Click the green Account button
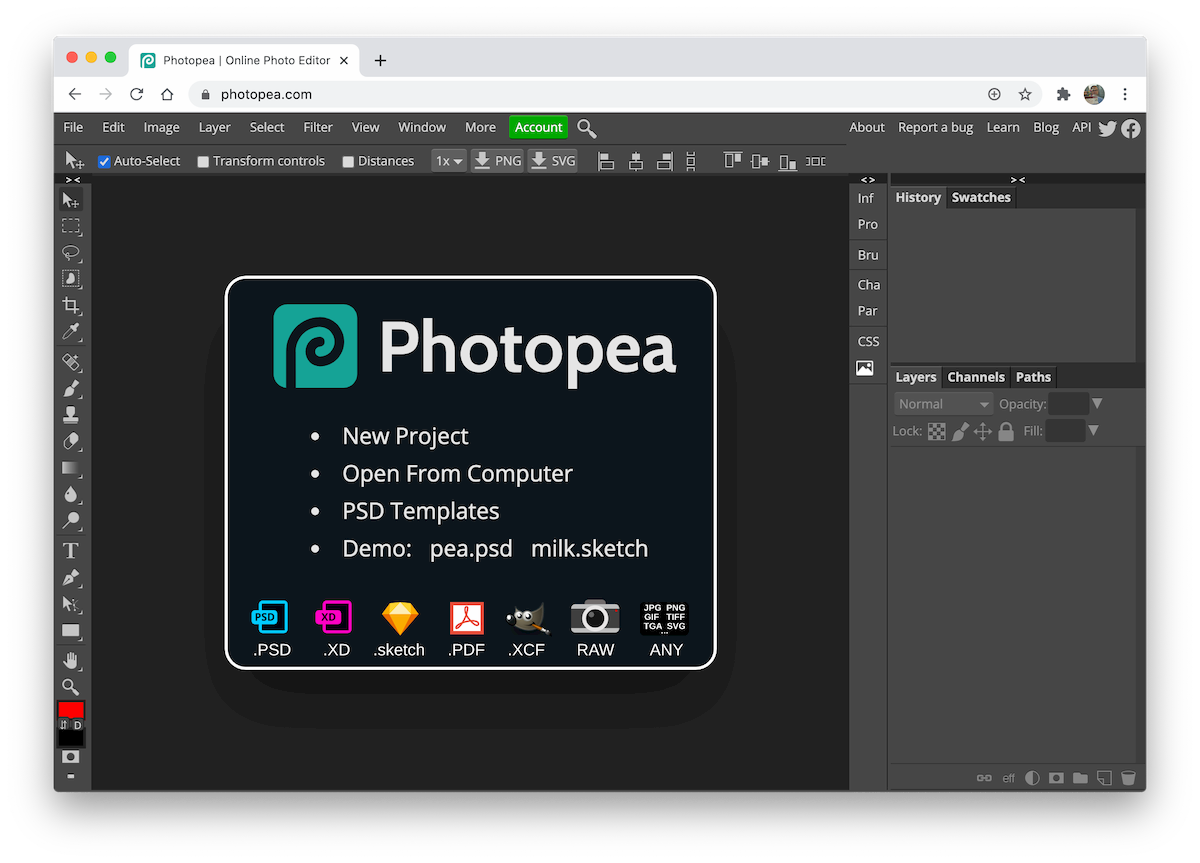This screenshot has width=1200, height=863. (538, 127)
